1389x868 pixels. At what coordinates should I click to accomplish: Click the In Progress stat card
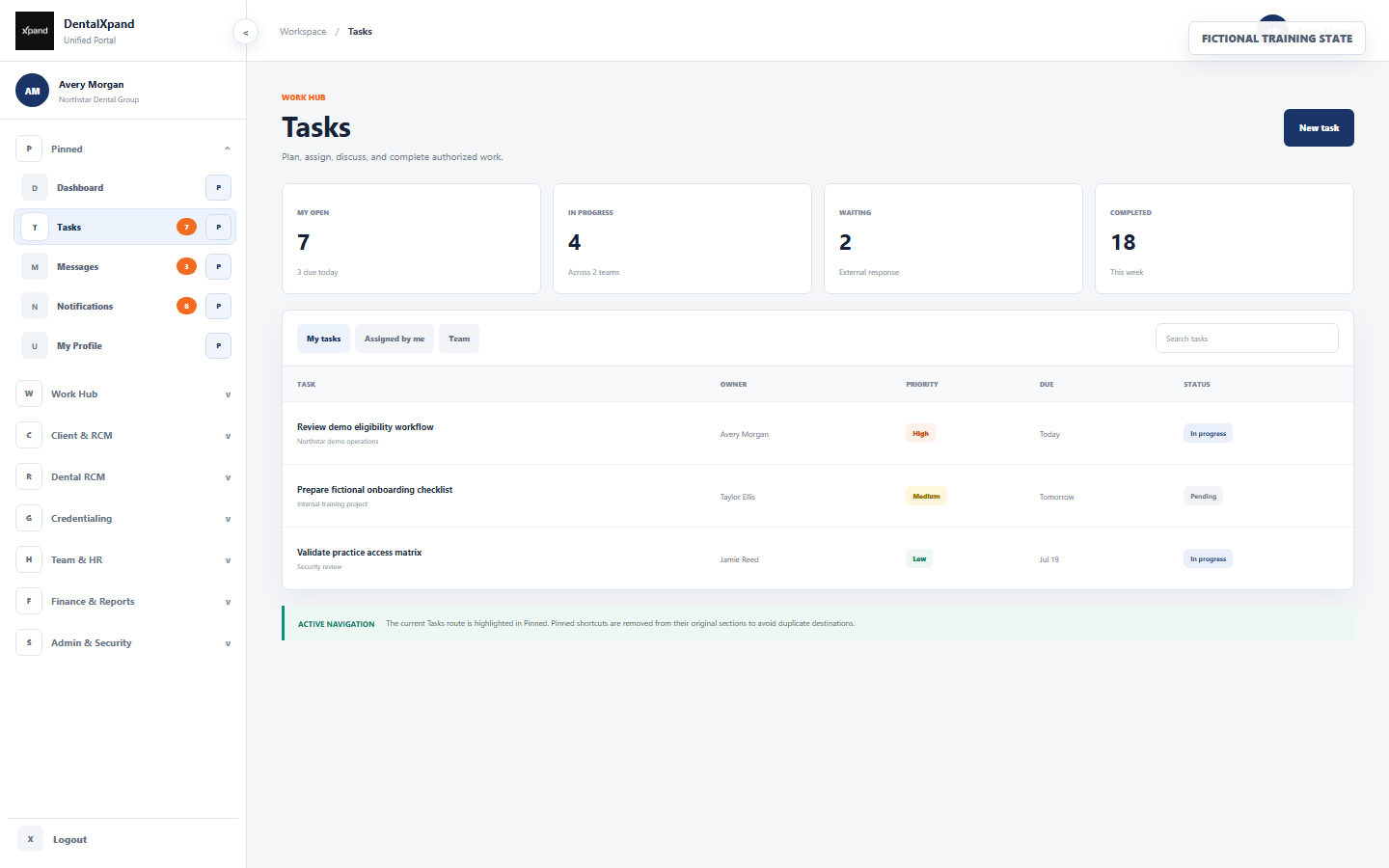pos(682,238)
